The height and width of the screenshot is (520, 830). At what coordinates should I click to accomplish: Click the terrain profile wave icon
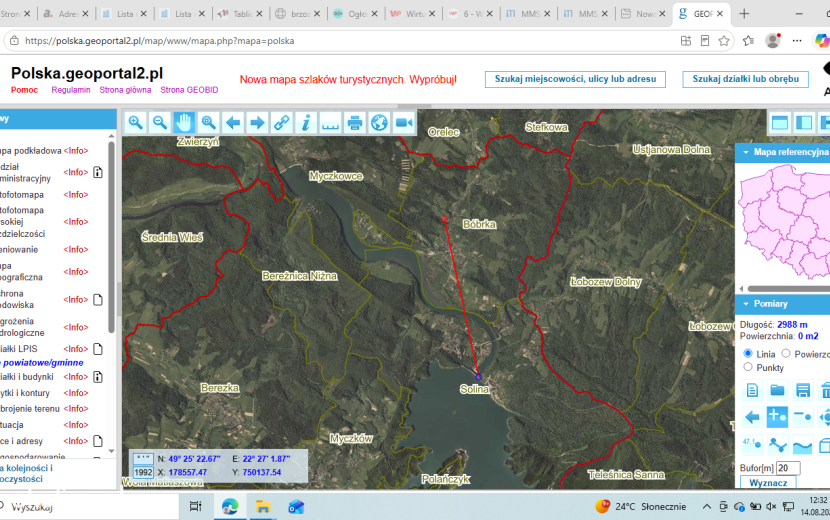[802, 446]
